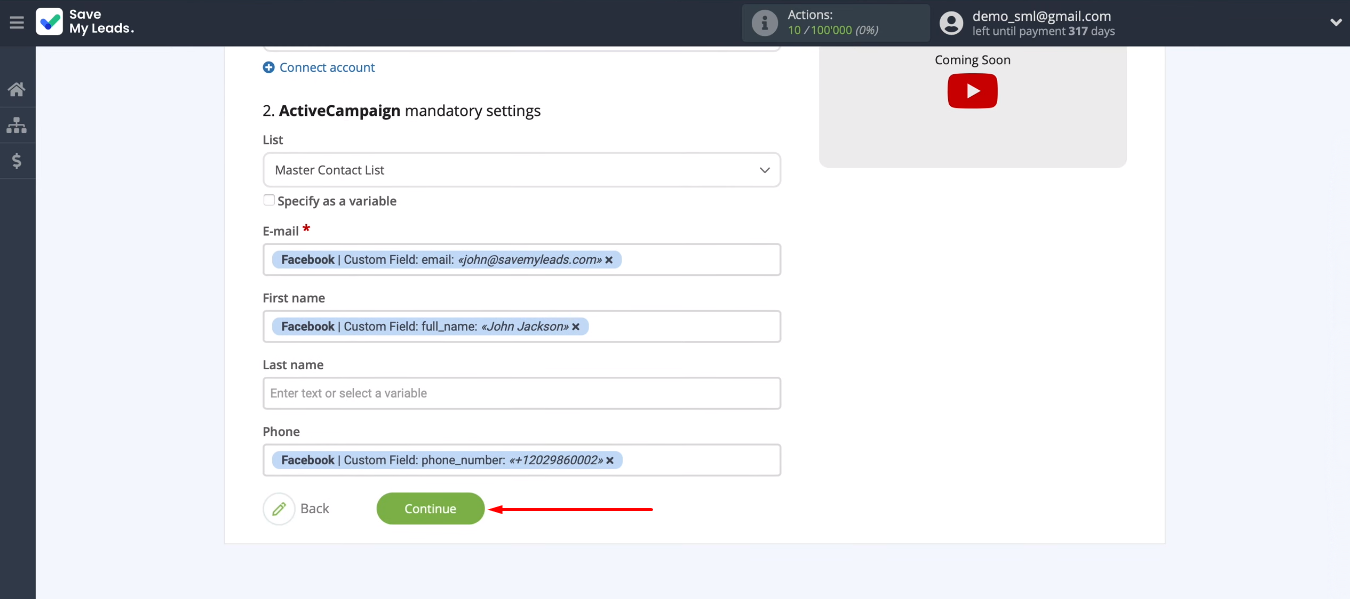Remove the phone_number variable tag
Image resolution: width=1350 pixels, height=599 pixels.
pyautogui.click(x=610, y=461)
